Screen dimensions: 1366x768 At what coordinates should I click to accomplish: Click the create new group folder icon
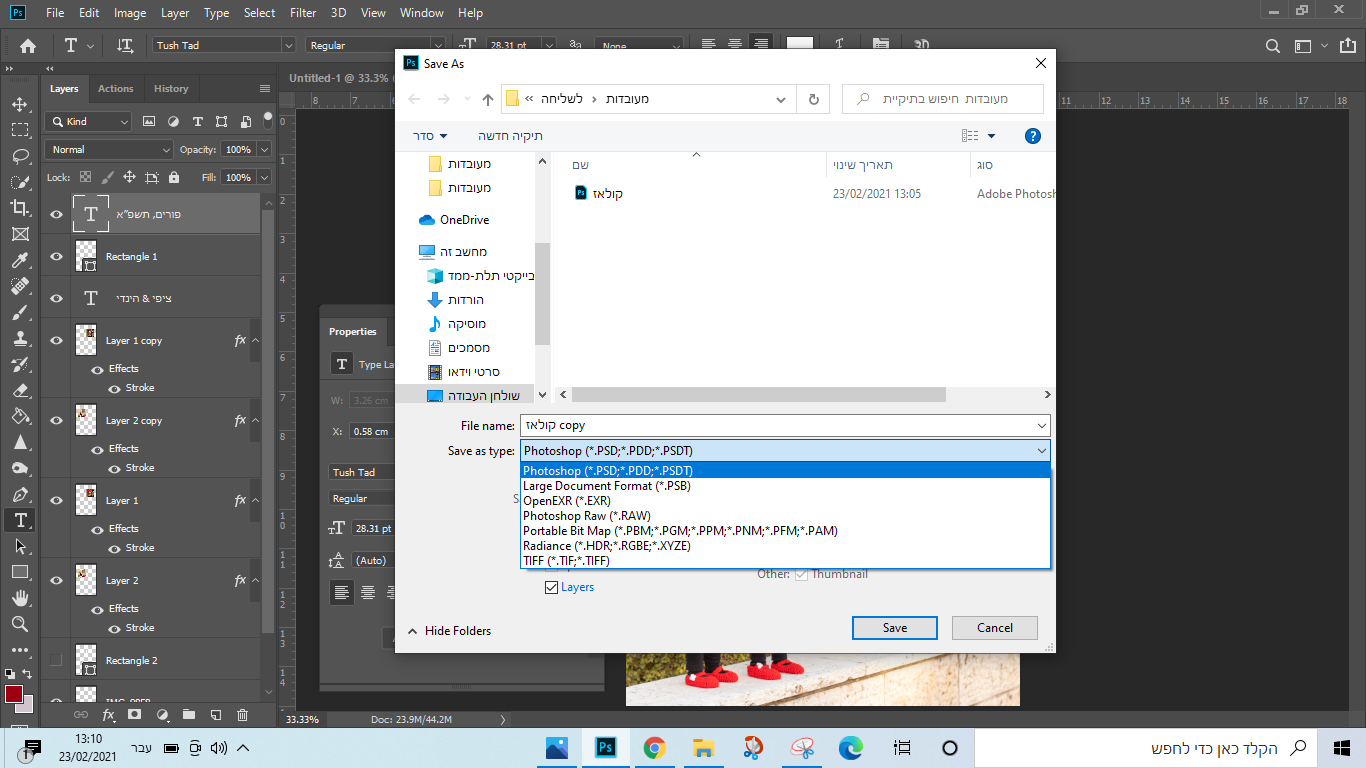(x=188, y=715)
